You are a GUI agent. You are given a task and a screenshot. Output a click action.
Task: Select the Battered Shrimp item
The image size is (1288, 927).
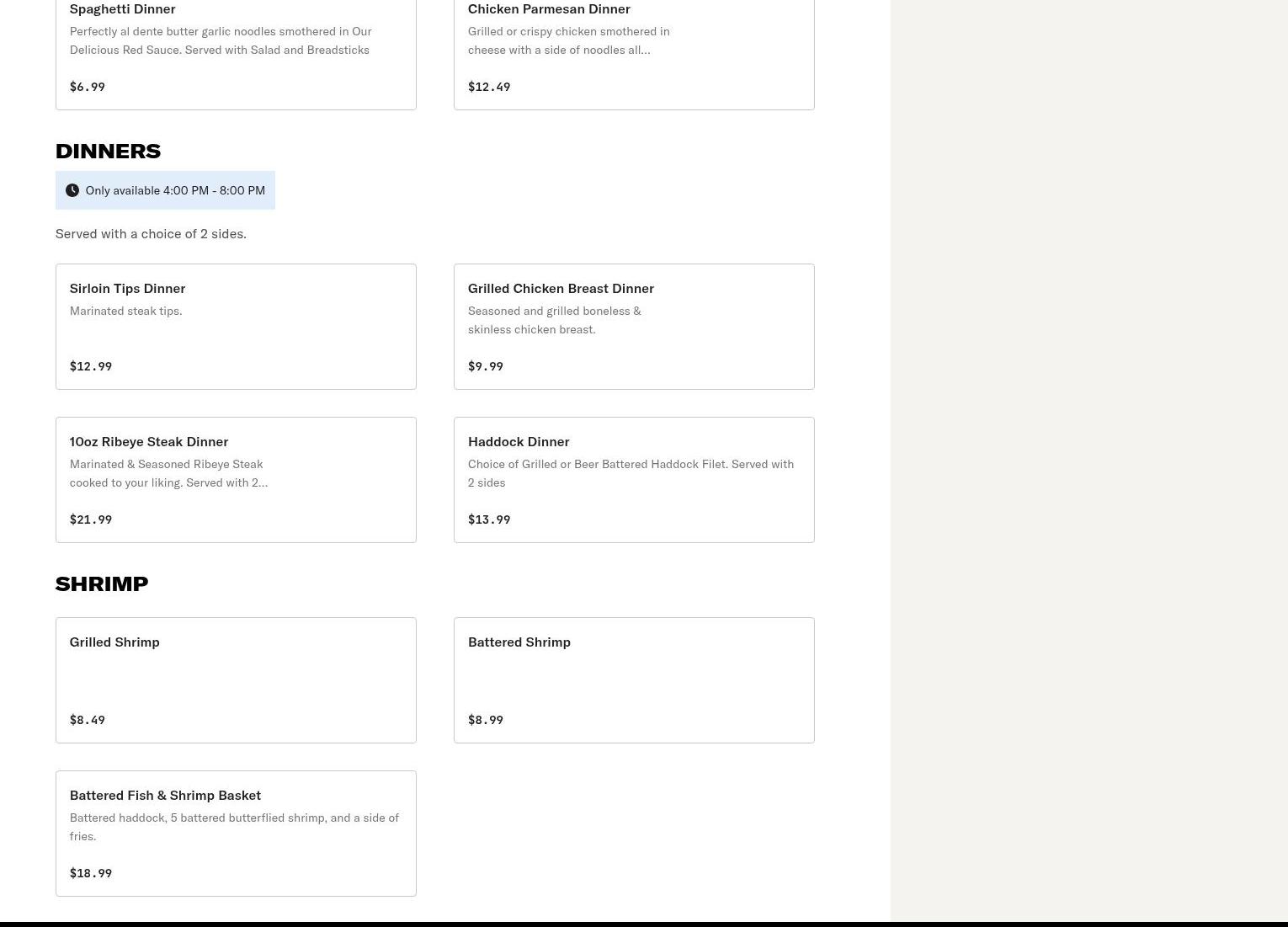tap(633, 680)
